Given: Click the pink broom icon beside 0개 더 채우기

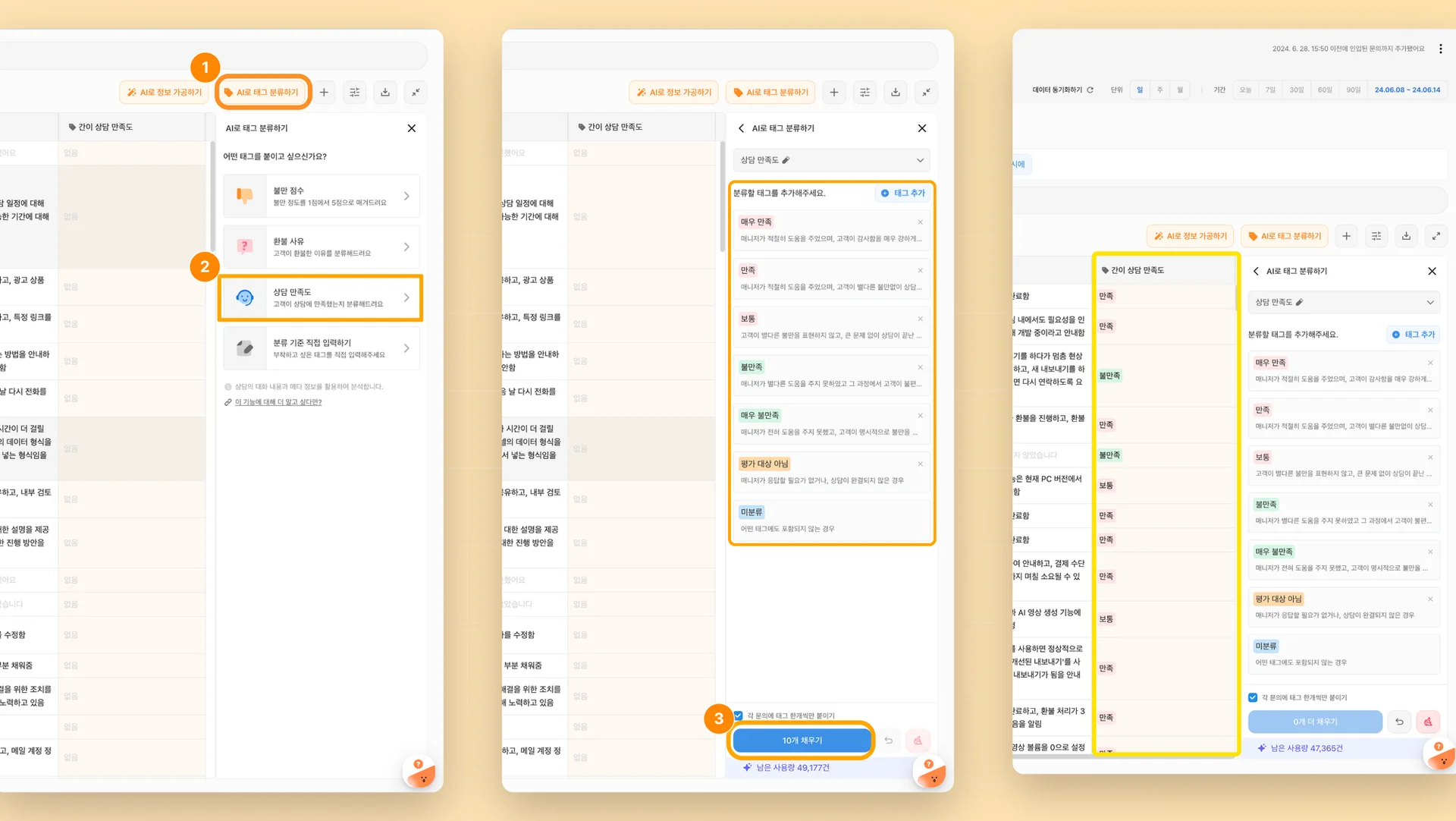Looking at the screenshot, I should point(1428,722).
